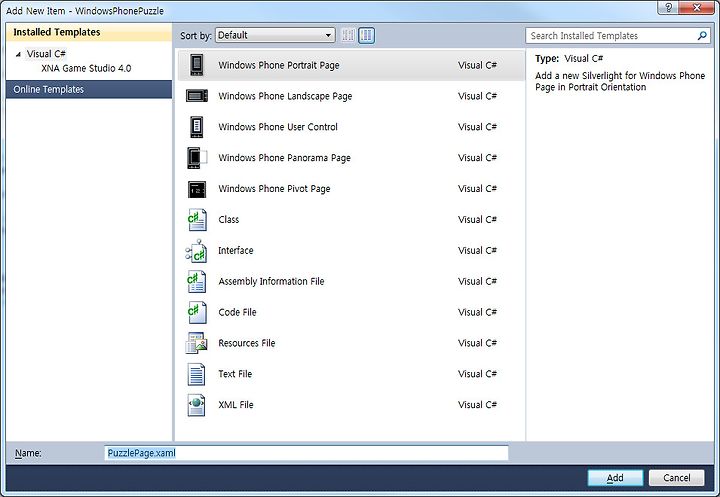Screen dimensions: 720x497
Task: Focus the Name field containing PuzzlePage.xaml
Action: click(x=307, y=453)
